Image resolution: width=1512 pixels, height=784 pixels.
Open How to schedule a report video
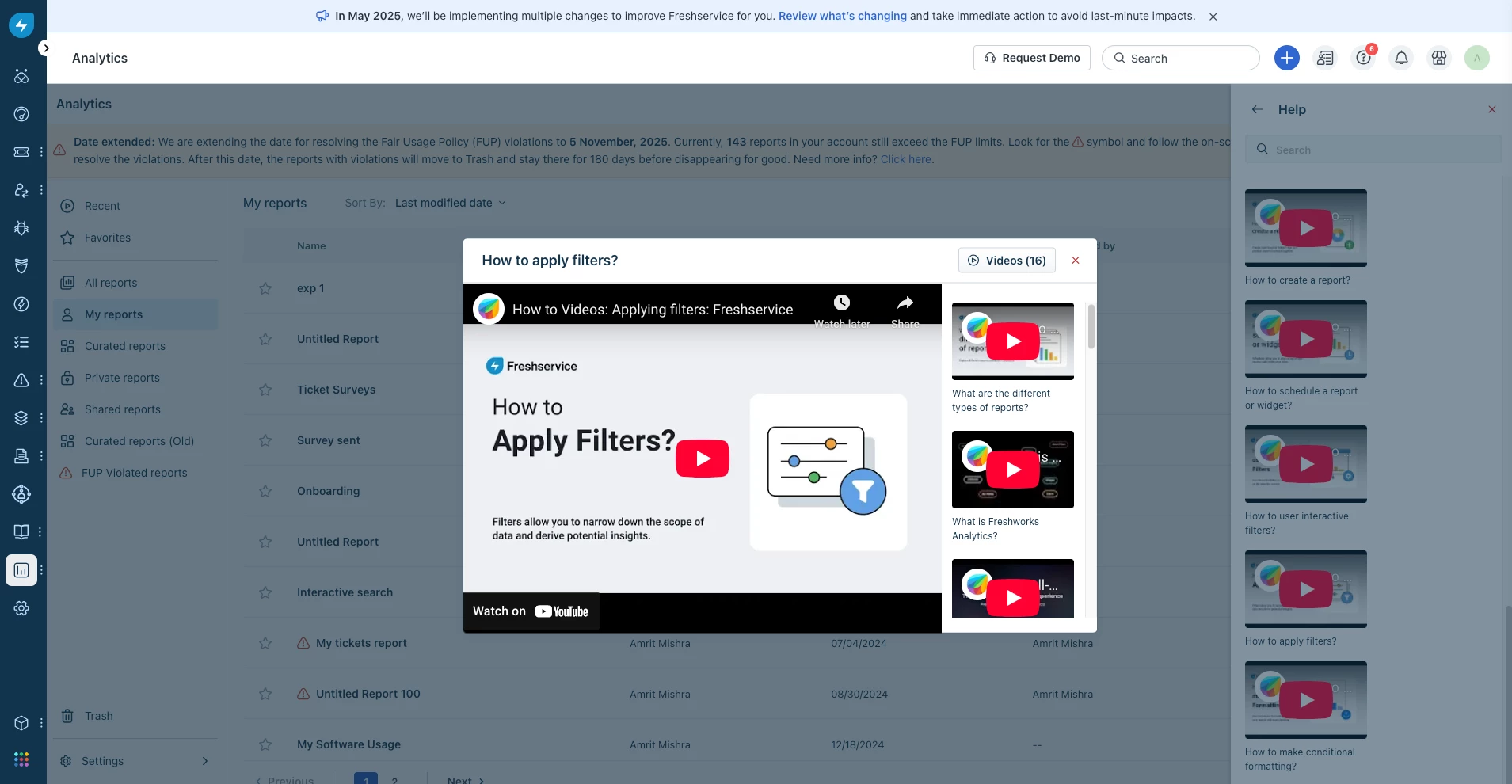pos(1306,339)
